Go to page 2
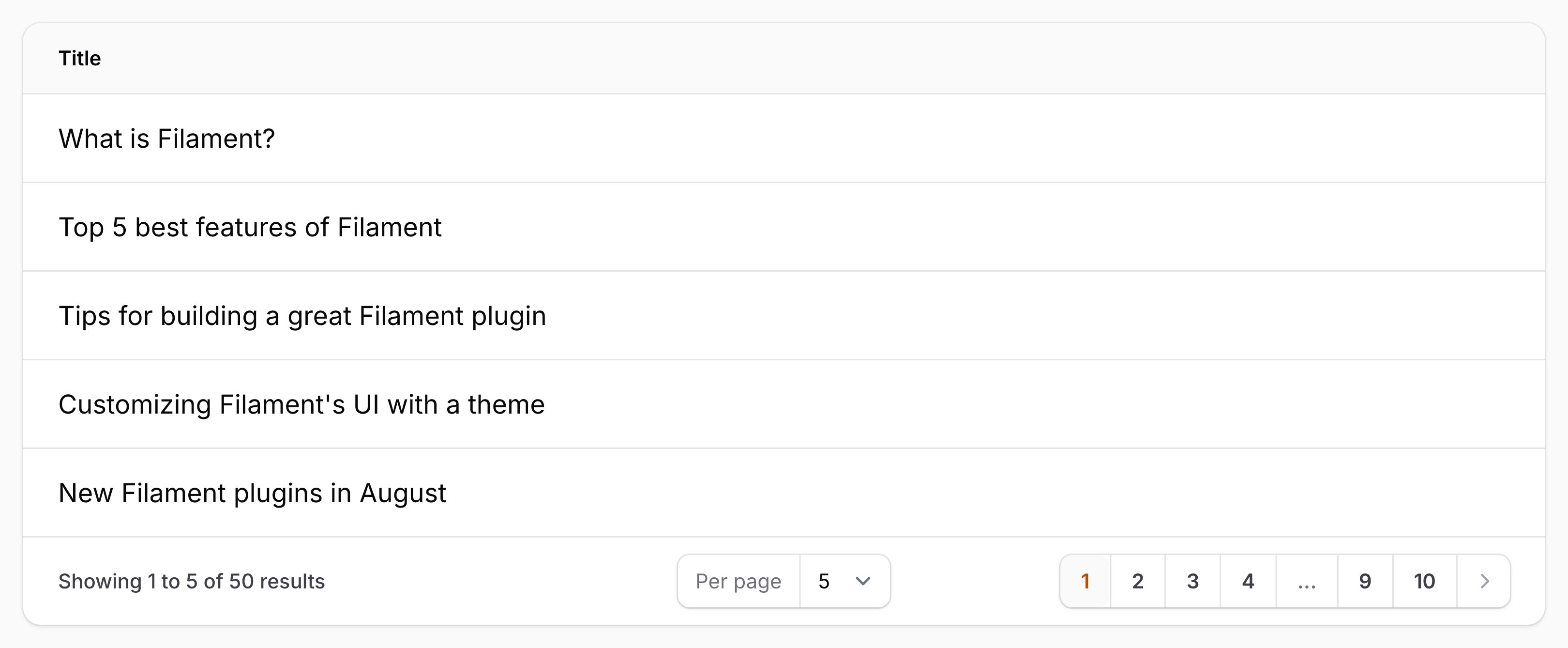 coord(1138,581)
